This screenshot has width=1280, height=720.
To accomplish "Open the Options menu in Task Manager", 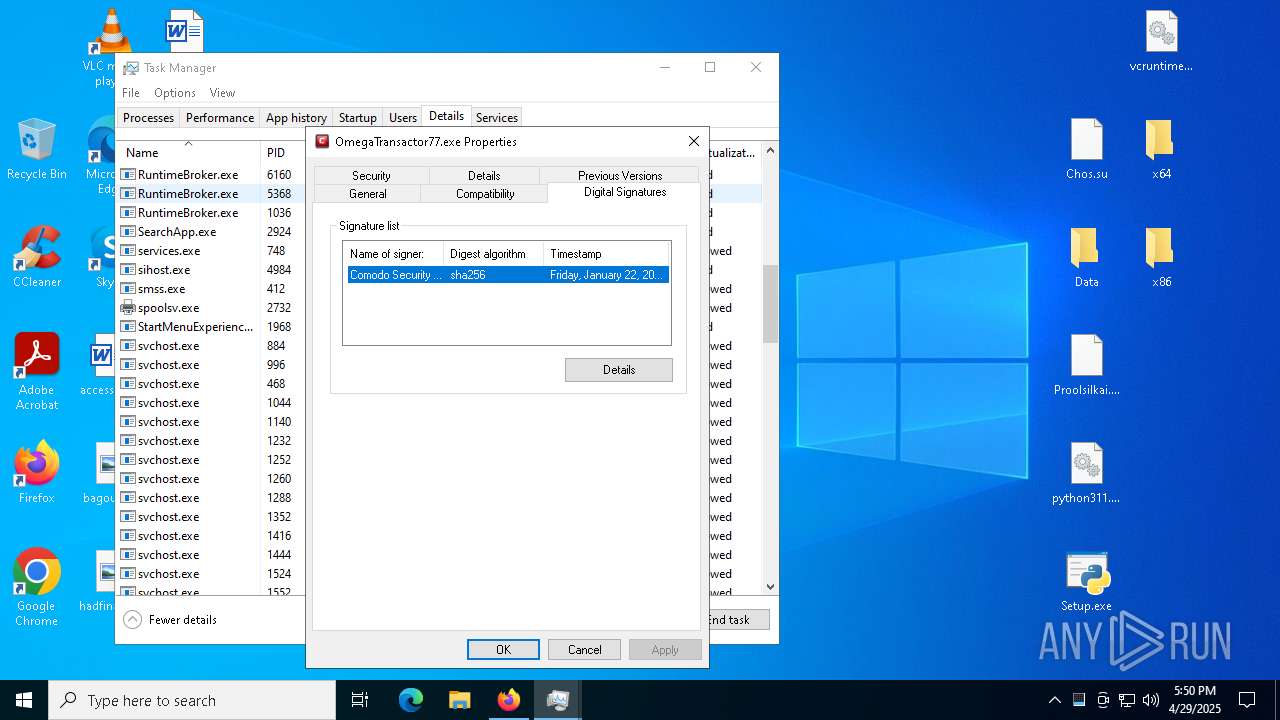I will (x=175, y=92).
